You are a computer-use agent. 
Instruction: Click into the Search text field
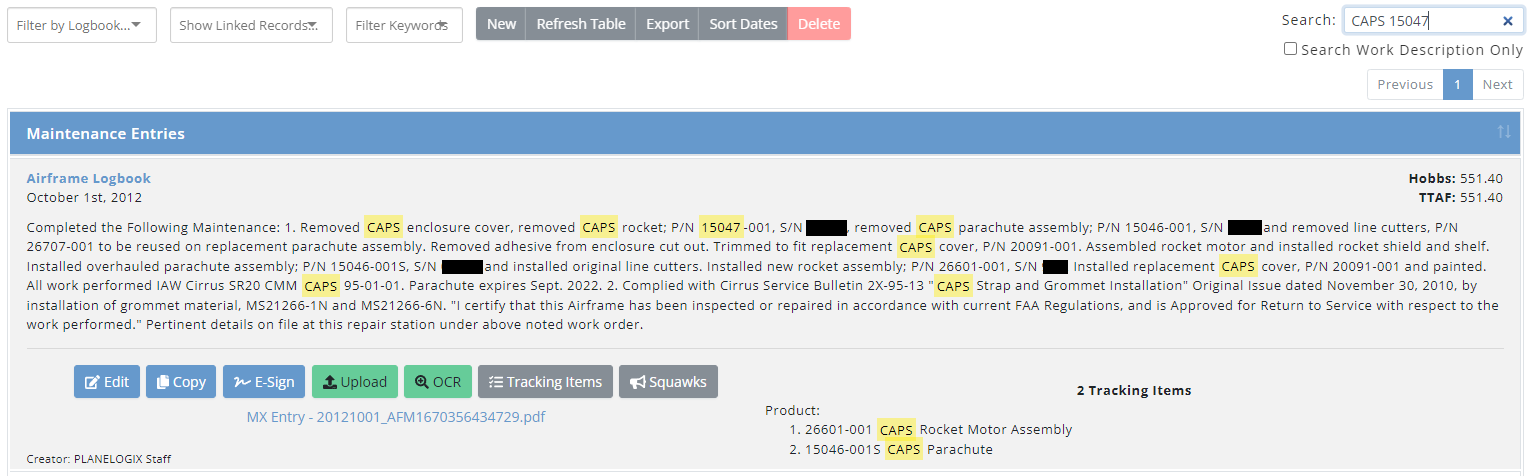tap(1420, 21)
